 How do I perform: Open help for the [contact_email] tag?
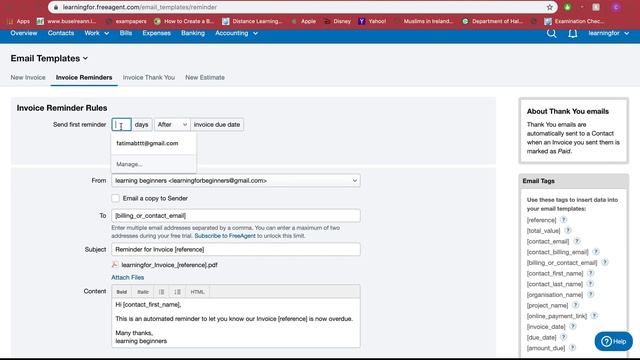pyautogui.click(x=576, y=241)
